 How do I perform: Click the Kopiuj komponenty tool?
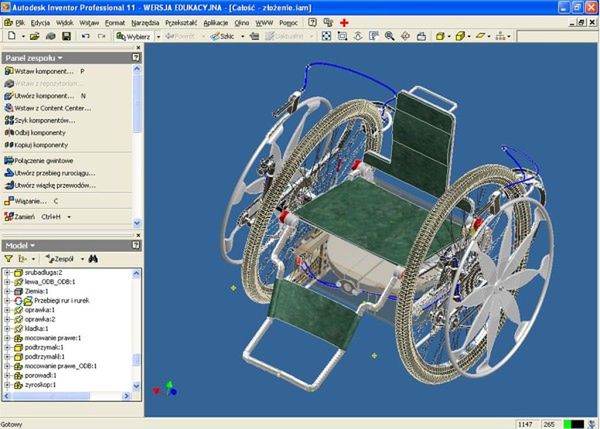pyautogui.click(x=41, y=144)
